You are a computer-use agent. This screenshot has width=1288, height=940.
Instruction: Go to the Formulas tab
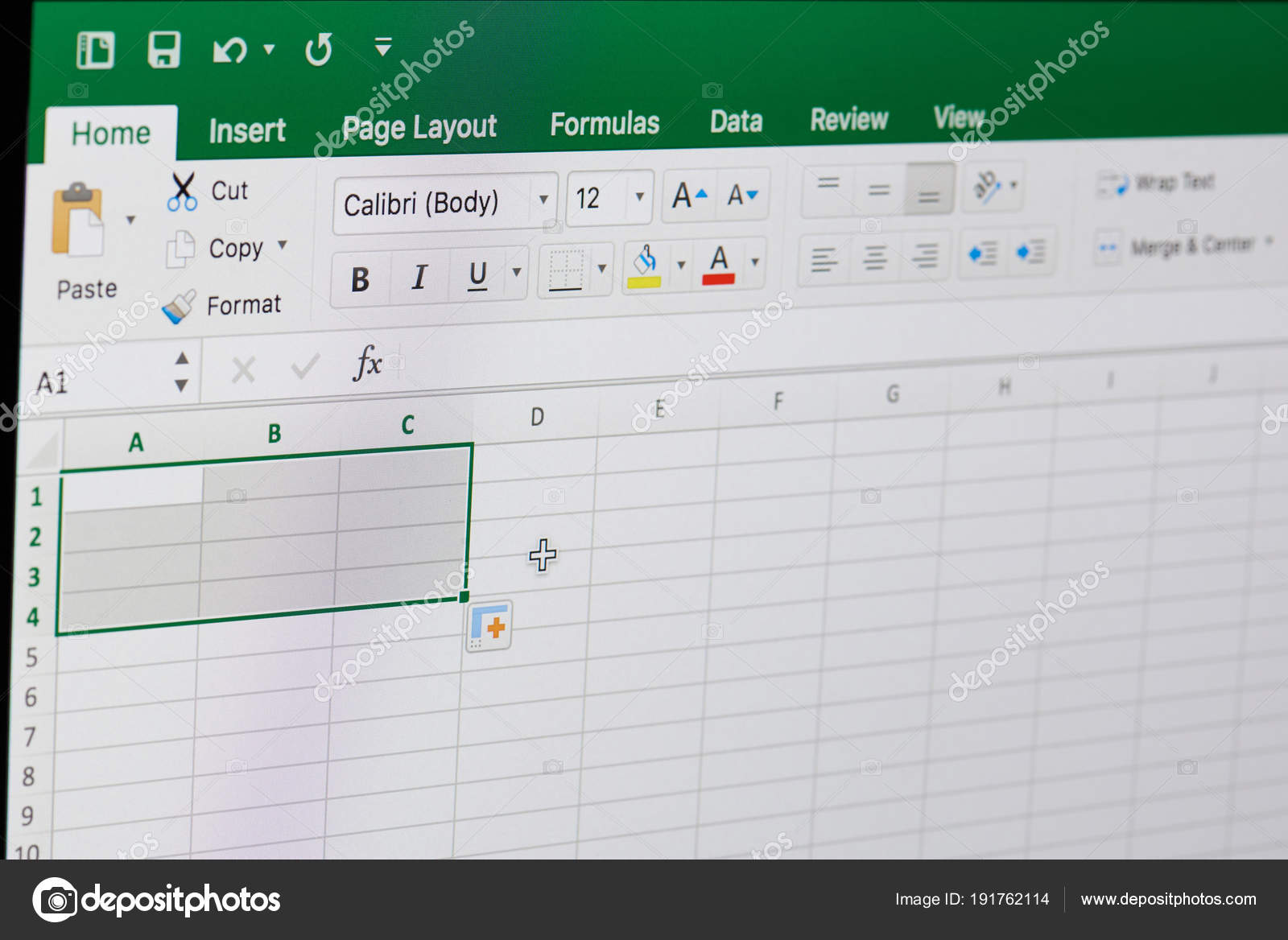(x=605, y=124)
